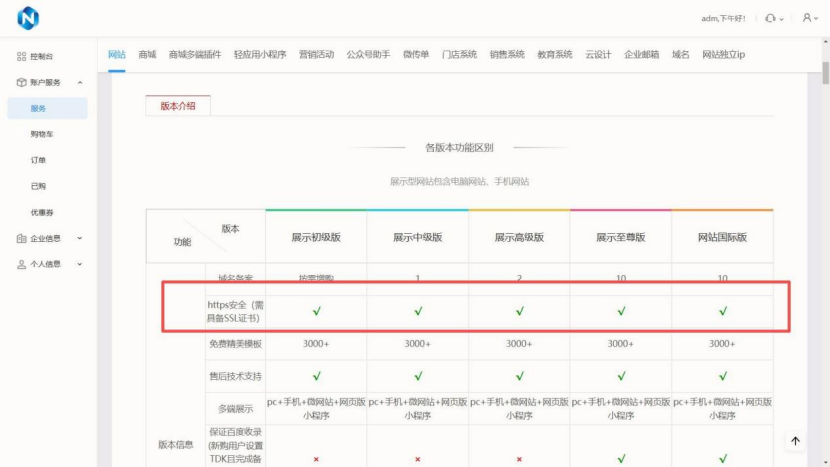This screenshot has height=467, width=830.
Task: Open 订单 in the sidebar
Action: click(38, 160)
